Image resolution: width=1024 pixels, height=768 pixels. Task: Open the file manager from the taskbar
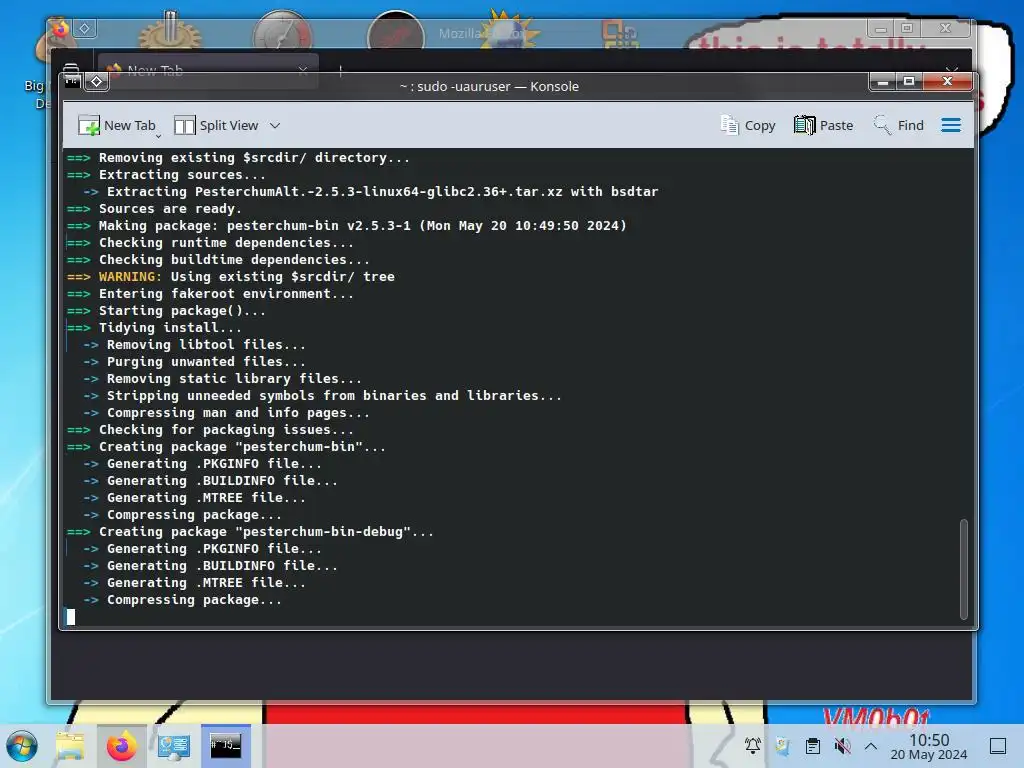coord(70,746)
